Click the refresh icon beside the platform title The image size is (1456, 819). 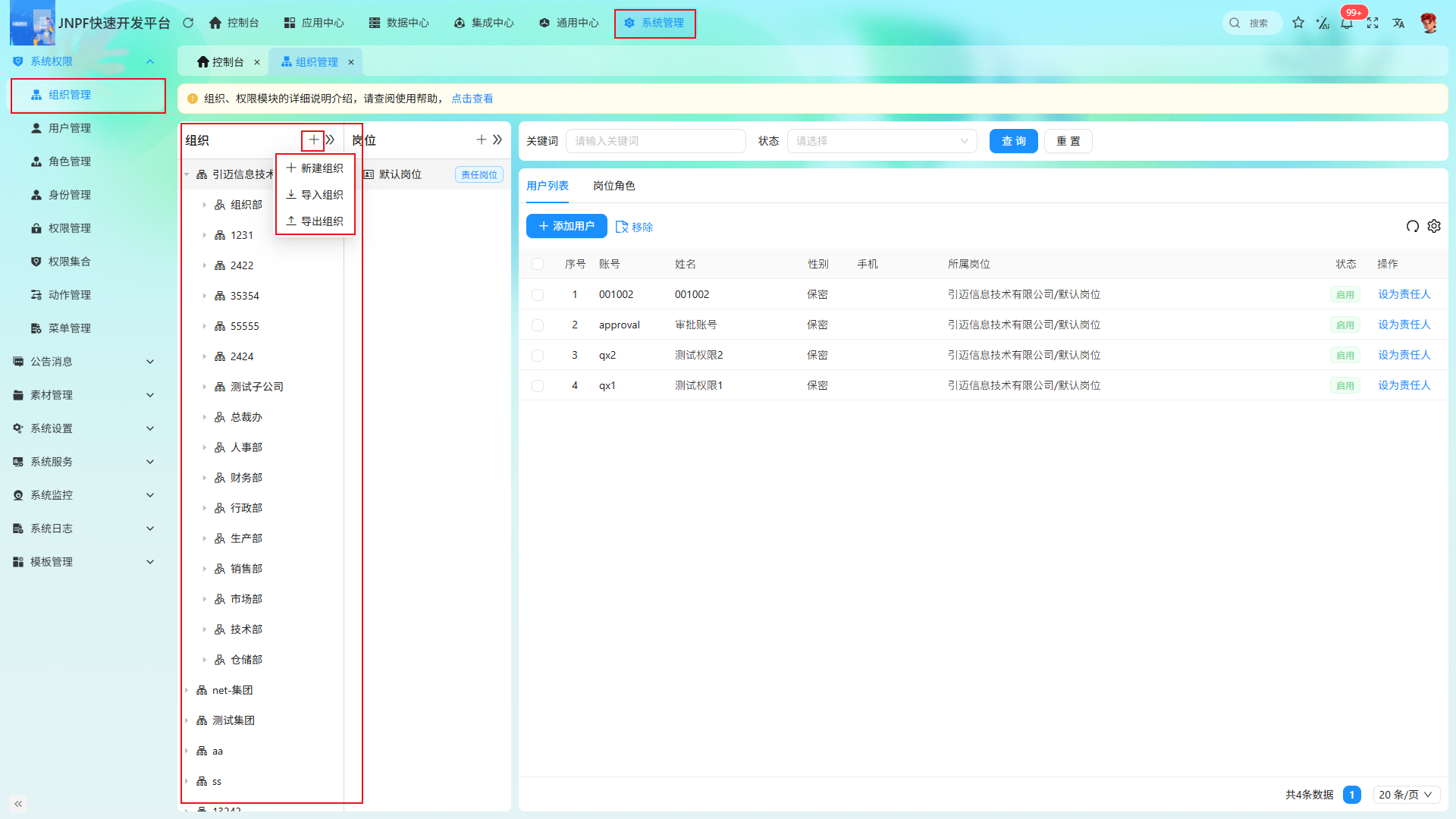tap(188, 23)
